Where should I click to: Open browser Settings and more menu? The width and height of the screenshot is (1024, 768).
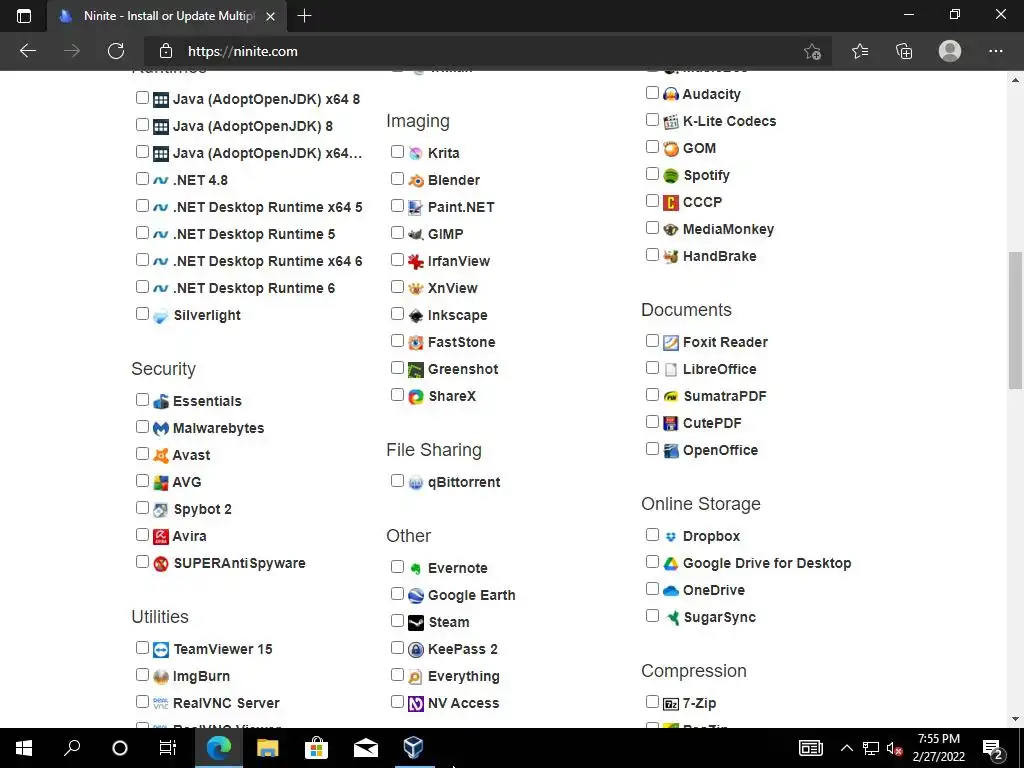(995, 51)
